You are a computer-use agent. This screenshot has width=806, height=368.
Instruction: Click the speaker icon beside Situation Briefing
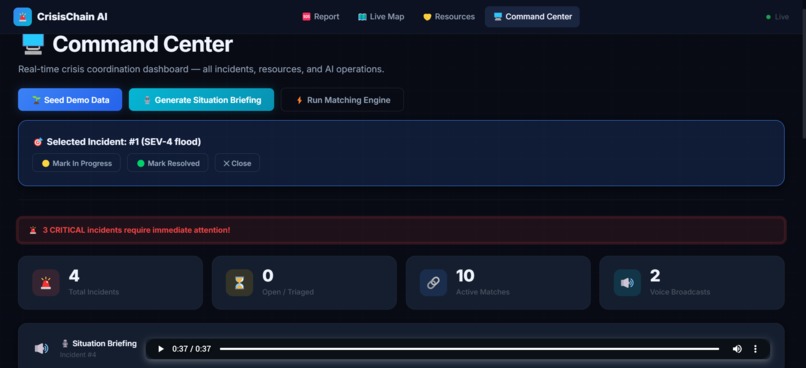tap(41, 348)
